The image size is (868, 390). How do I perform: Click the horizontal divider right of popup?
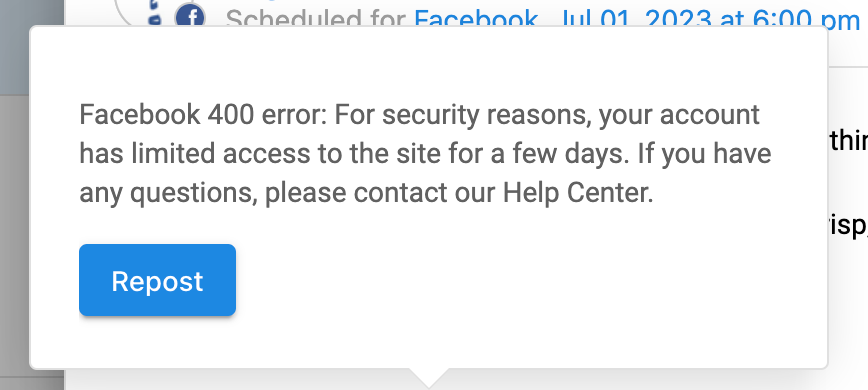pos(848,67)
